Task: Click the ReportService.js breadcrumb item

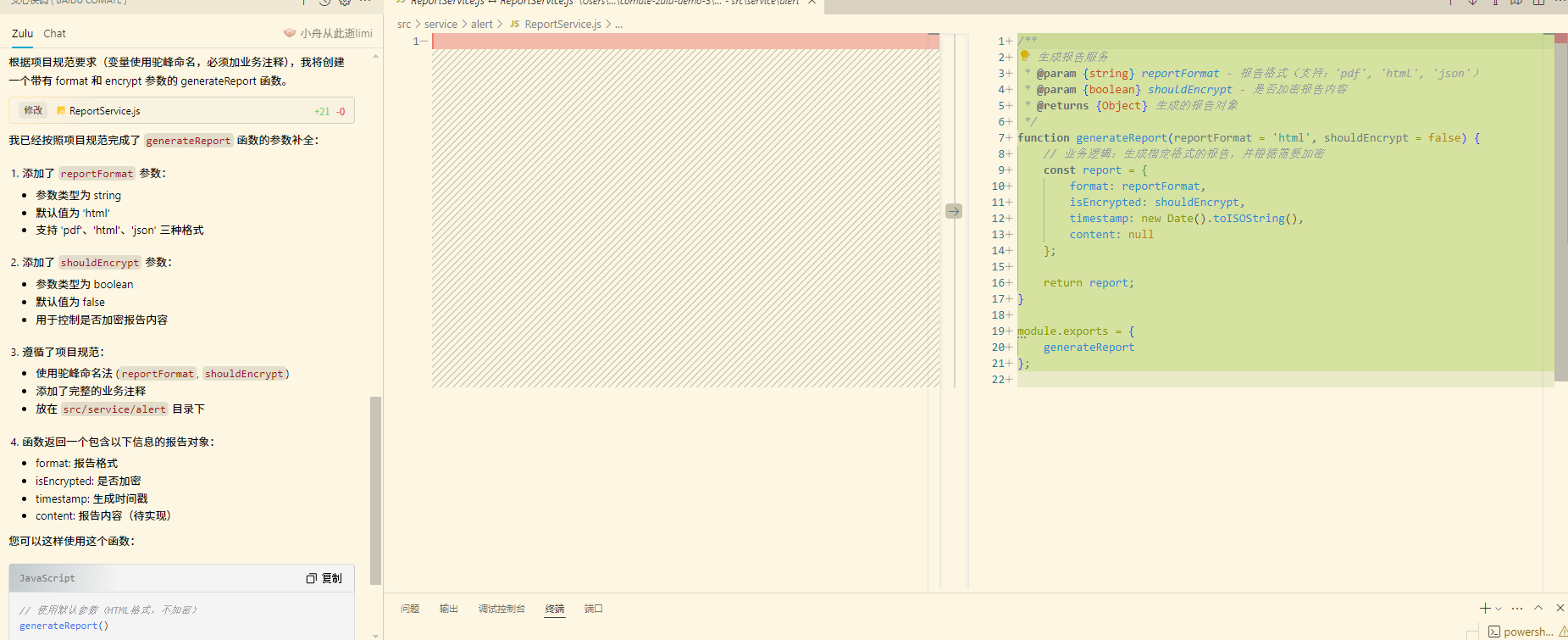Action: [x=562, y=25]
